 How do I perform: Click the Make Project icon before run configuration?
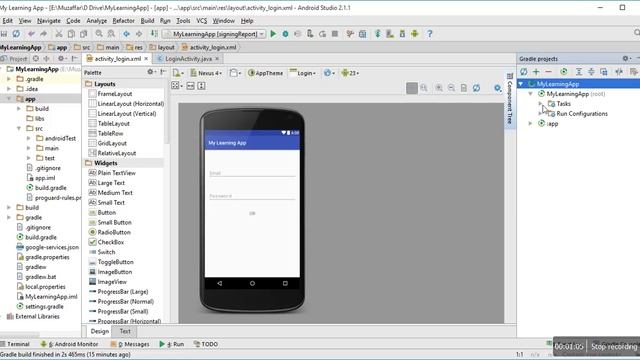tap(154, 34)
